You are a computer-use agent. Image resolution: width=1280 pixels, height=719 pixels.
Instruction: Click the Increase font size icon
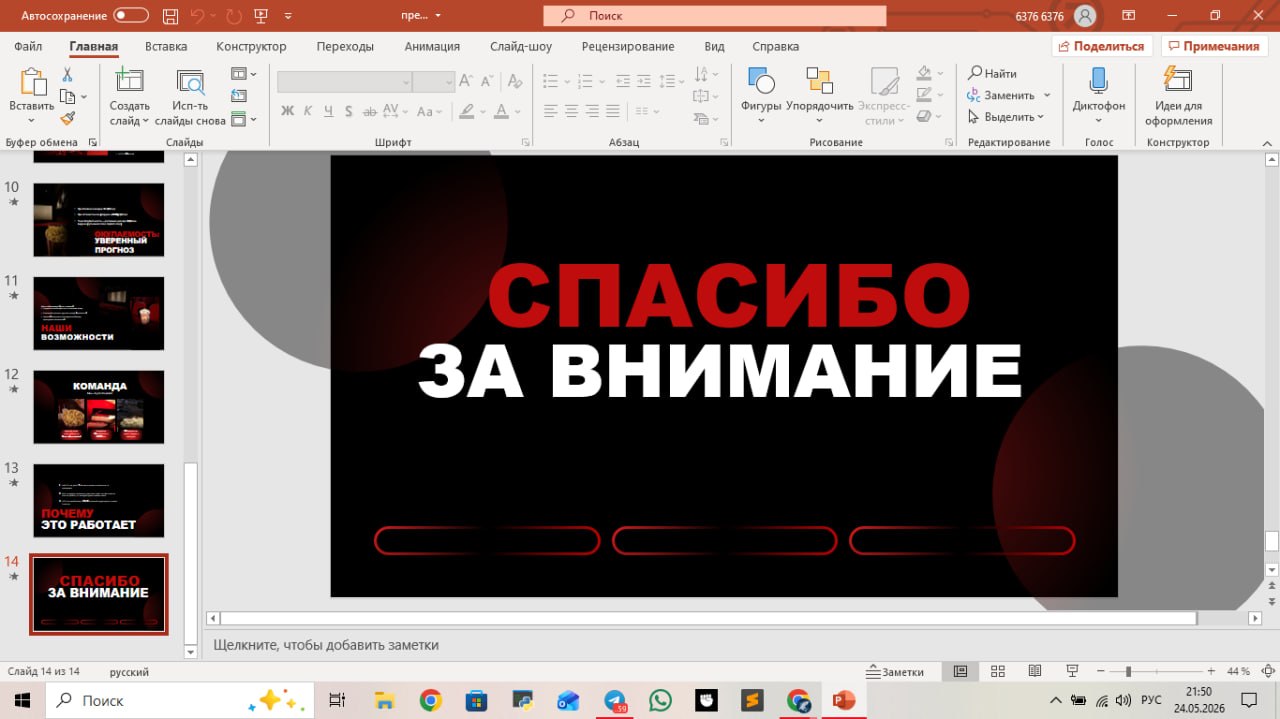click(466, 82)
